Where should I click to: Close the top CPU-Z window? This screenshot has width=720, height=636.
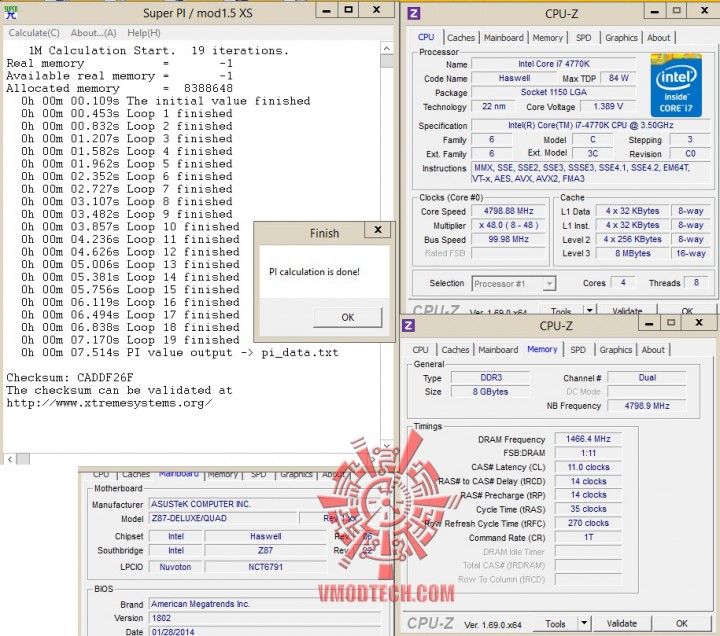tap(704, 11)
